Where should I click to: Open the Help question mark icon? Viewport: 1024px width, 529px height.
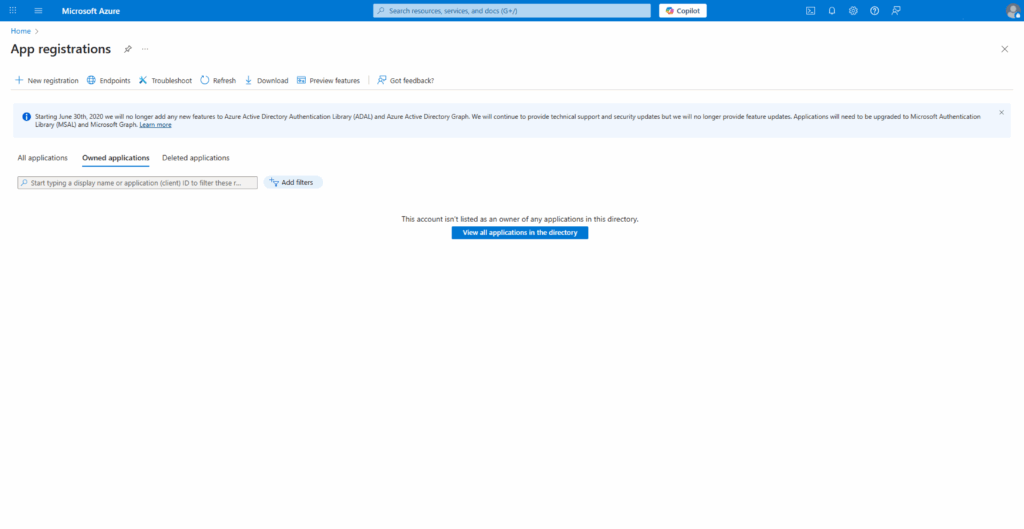(x=874, y=11)
